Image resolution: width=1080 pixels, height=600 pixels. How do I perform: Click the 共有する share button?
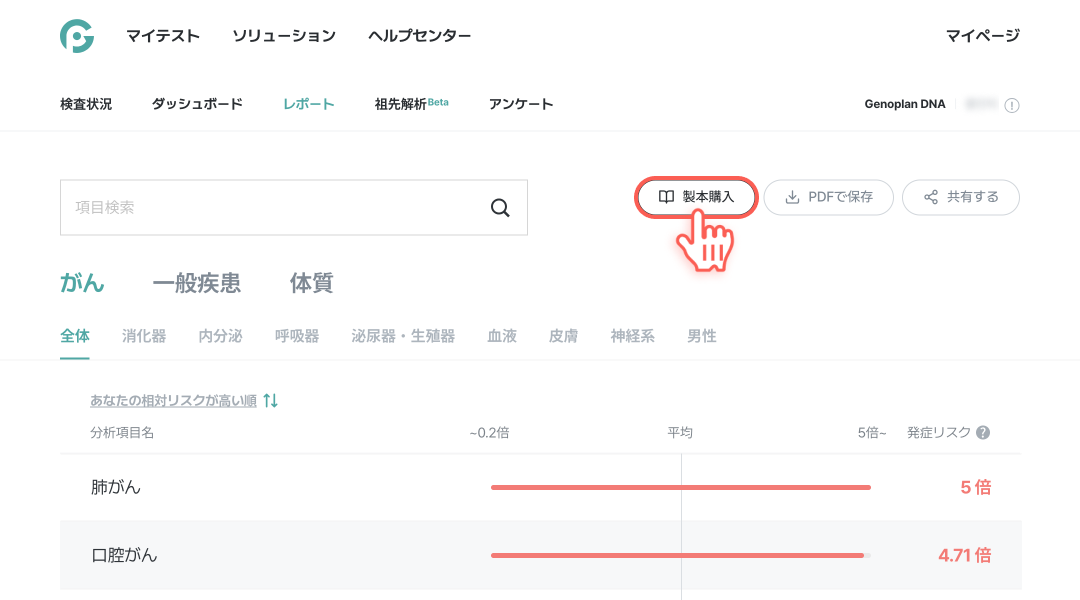(x=960, y=197)
